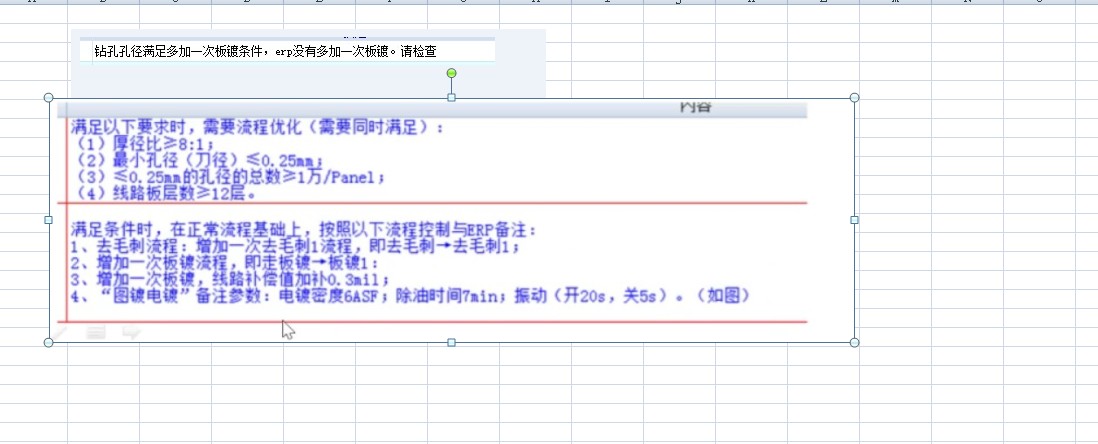Select the message text starting 钻孔孔径满足多加一次板镀条件
This screenshot has height=444, width=1098.
click(265, 52)
